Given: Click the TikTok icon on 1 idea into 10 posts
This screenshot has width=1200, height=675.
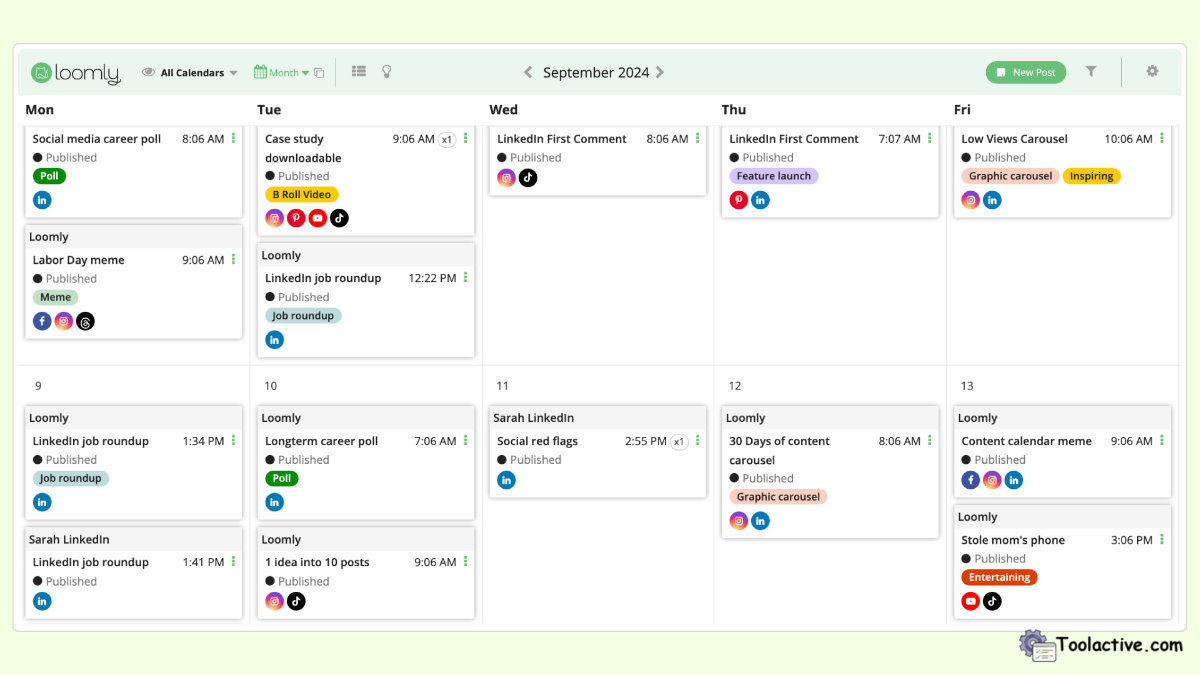Looking at the screenshot, I should (295, 601).
